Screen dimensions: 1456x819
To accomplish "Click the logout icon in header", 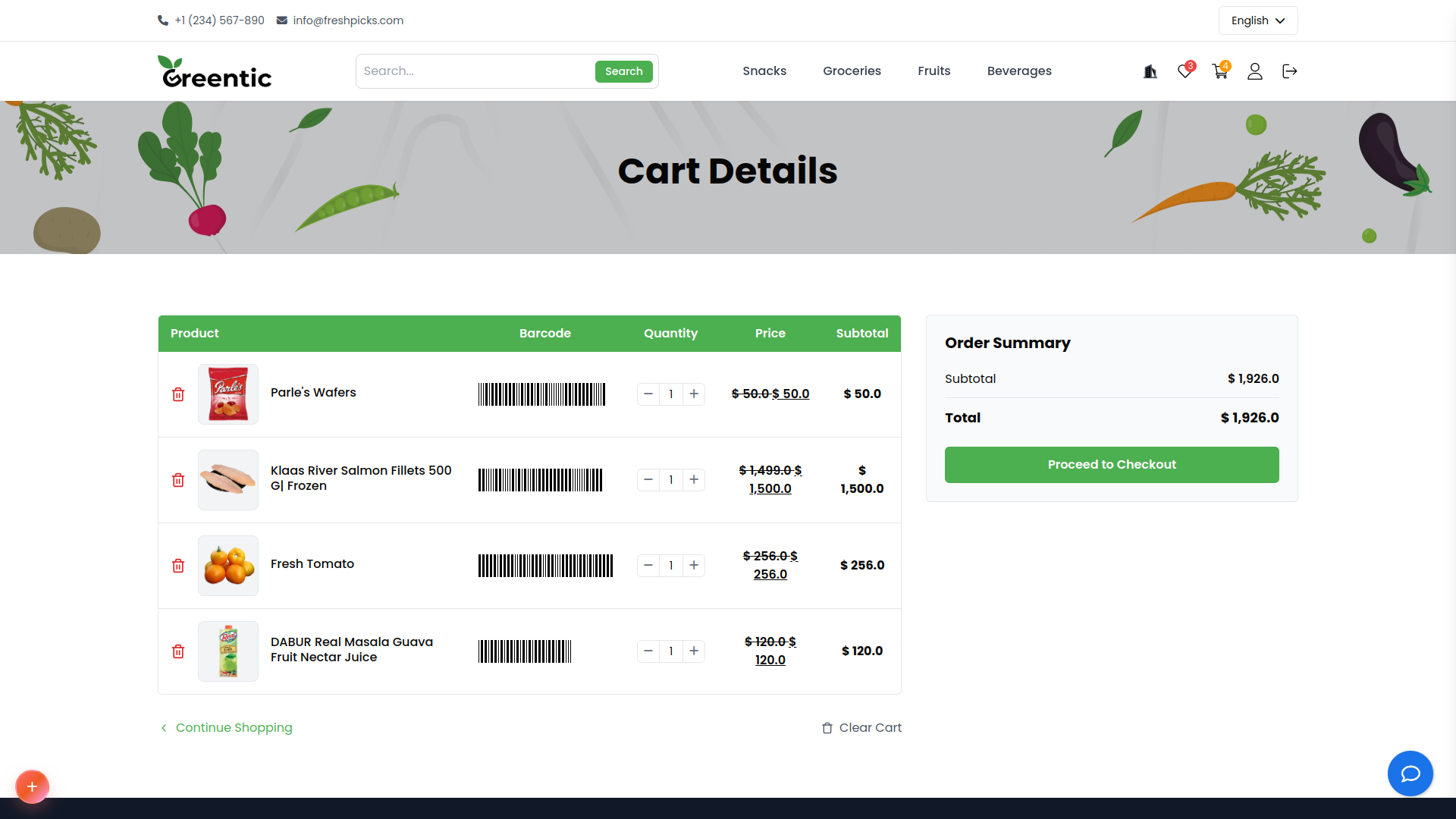I will 1290,71.
